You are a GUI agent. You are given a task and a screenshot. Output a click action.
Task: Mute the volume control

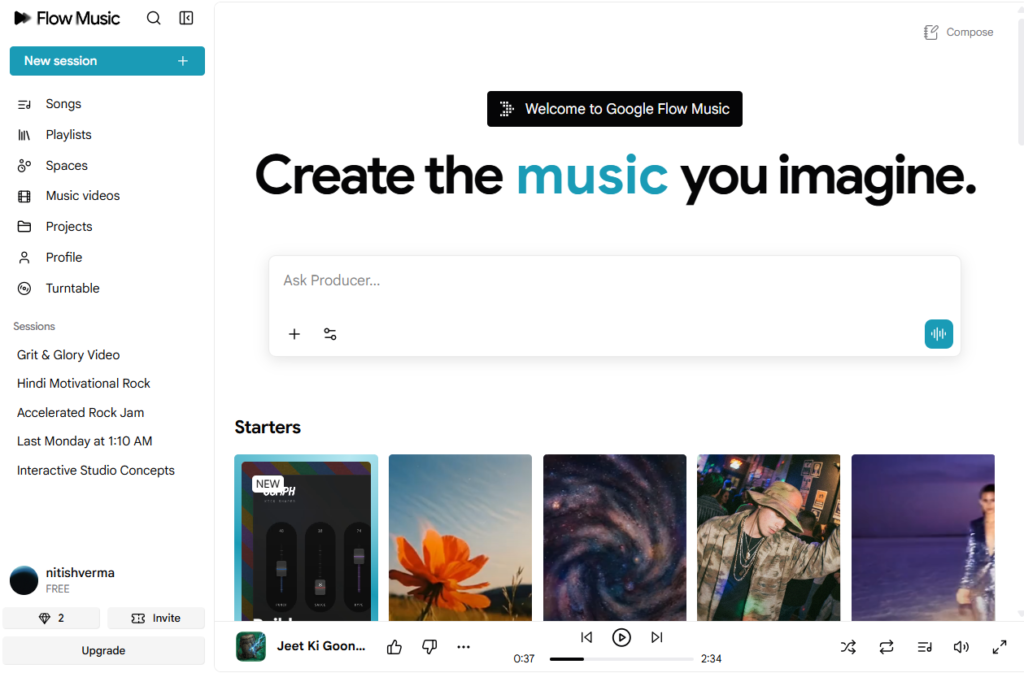[x=960, y=646]
